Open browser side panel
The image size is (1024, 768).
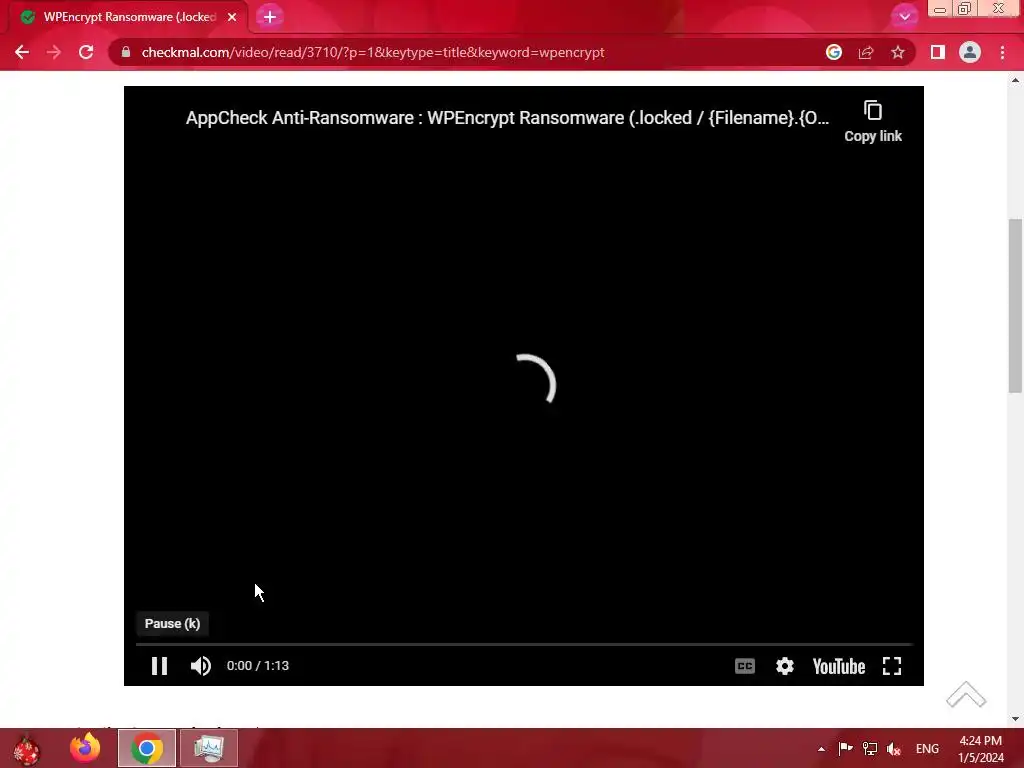[937, 52]
